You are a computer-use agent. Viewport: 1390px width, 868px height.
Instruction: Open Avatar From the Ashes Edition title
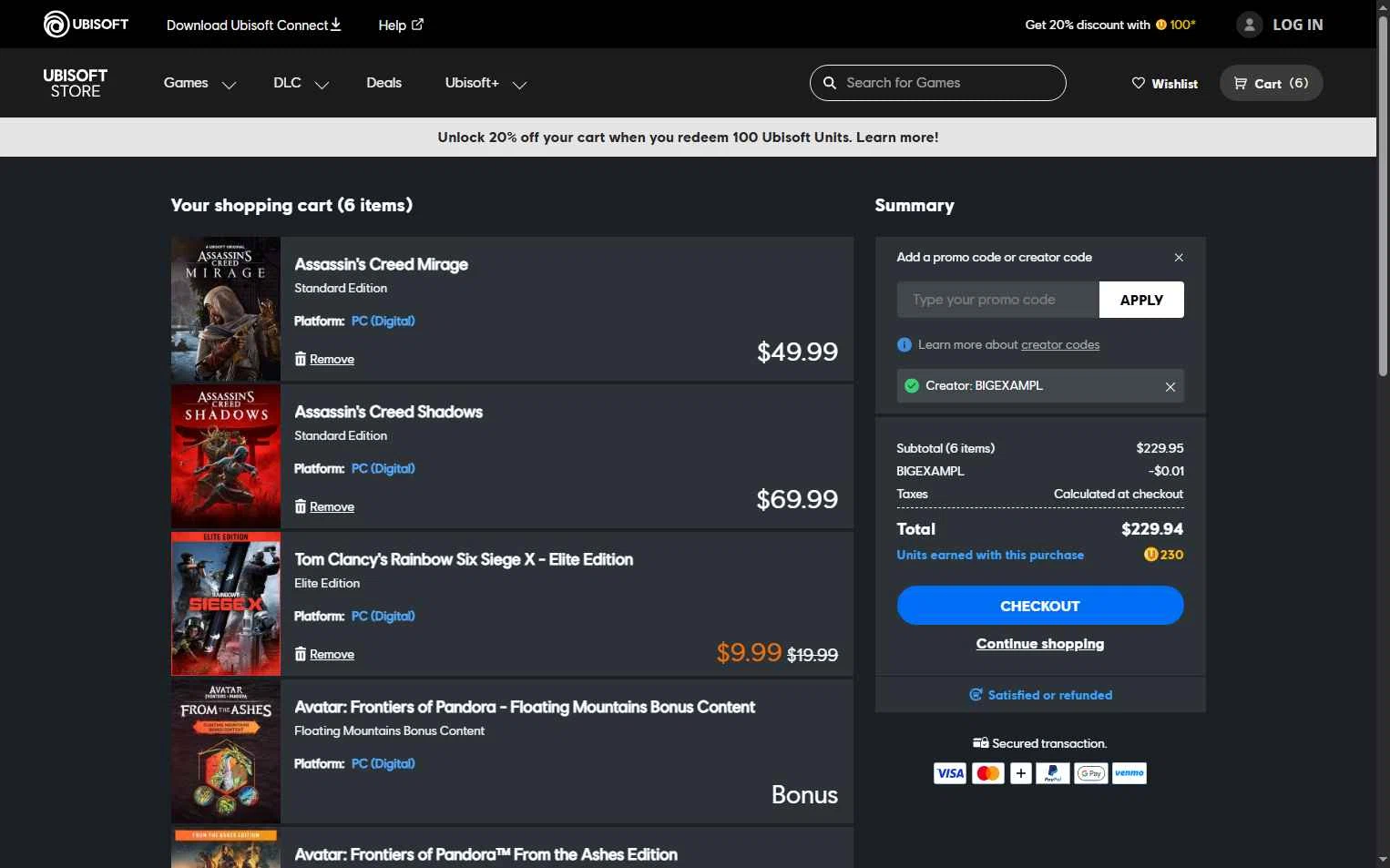tap(485, 854)
